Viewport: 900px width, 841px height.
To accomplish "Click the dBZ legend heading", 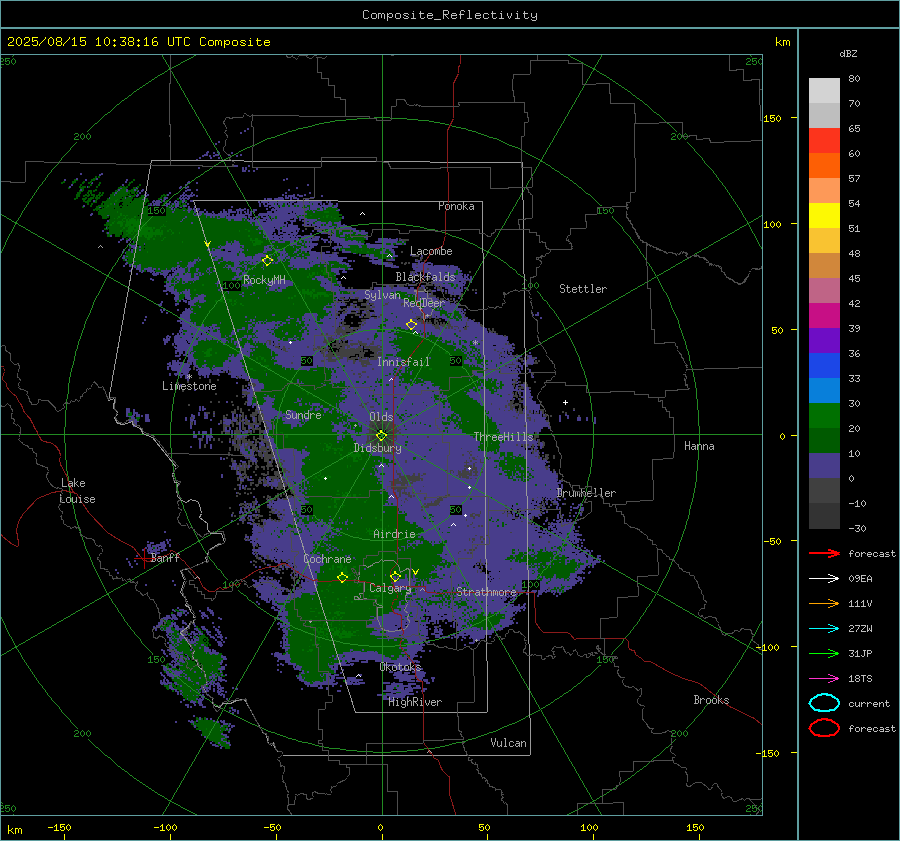I will (848, 53).
